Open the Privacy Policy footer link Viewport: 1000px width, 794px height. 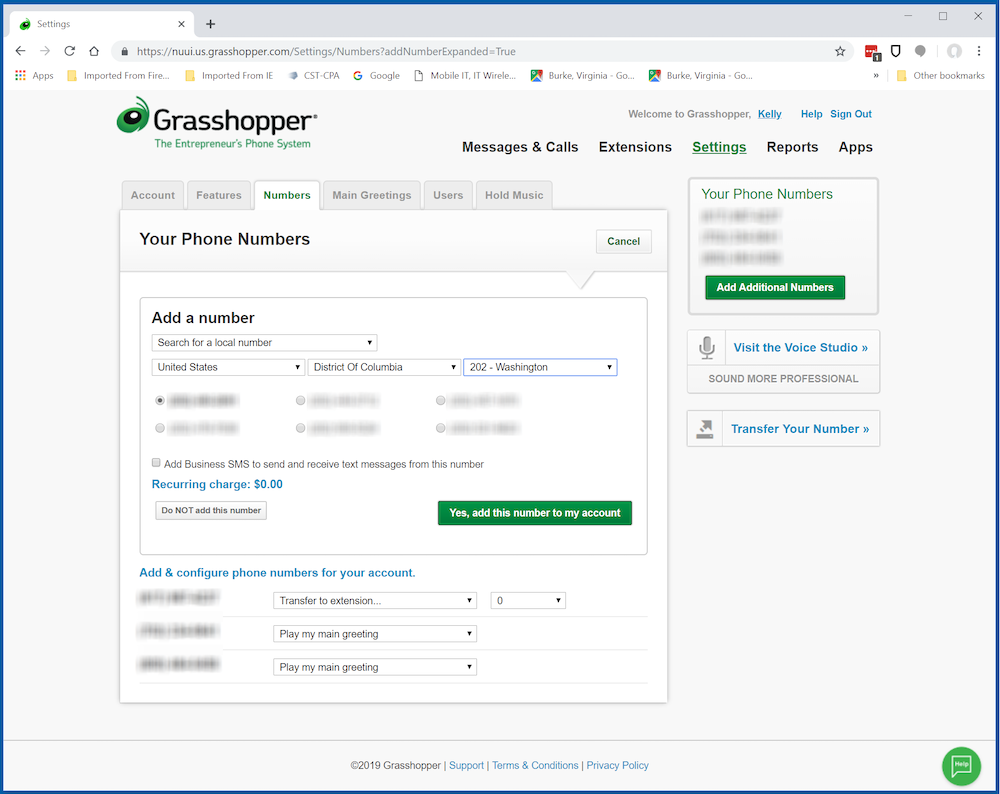point(617,765)
